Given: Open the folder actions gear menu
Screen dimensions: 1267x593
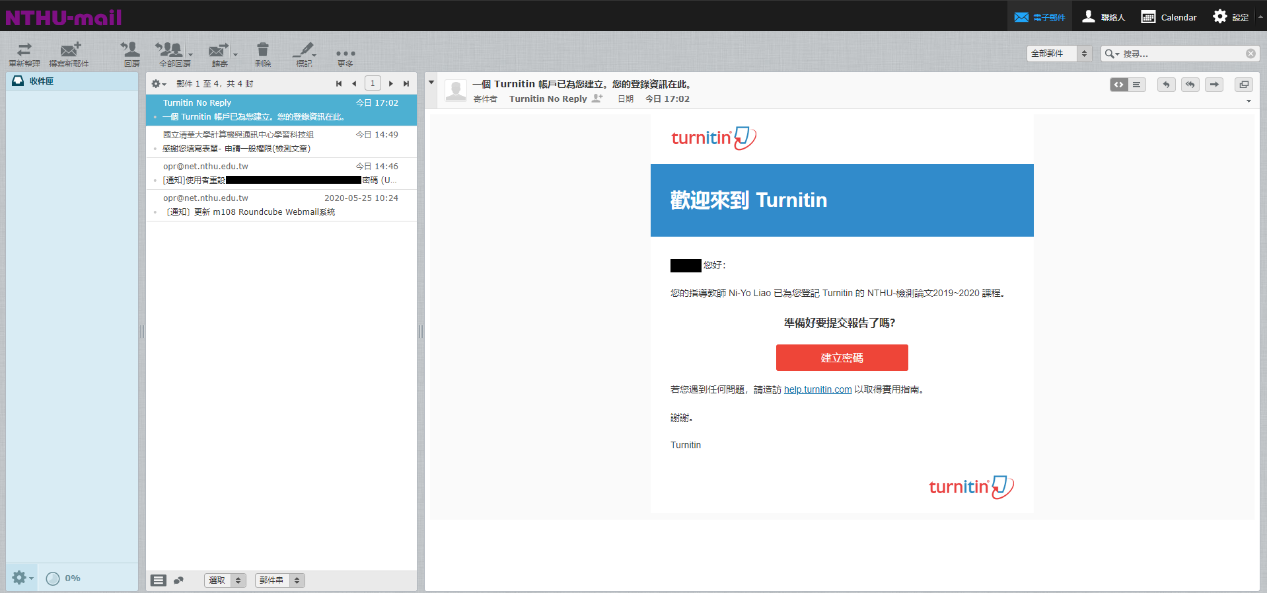Looking at the screenshot, I should pos(22,578).
